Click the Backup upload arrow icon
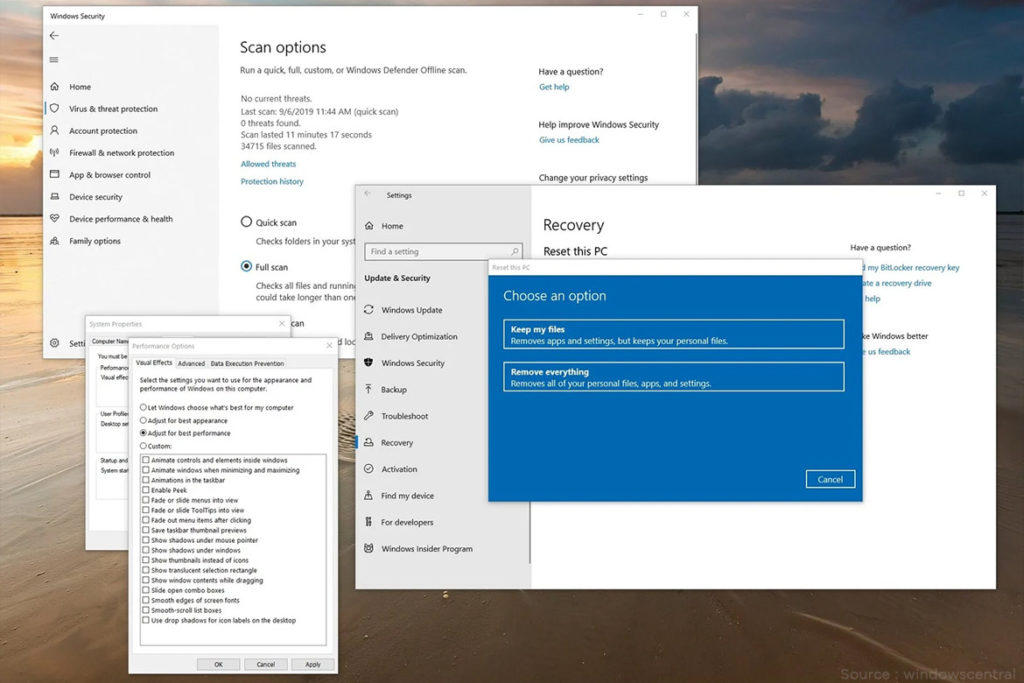Image resolution: width=1024 pixels, height=683 pixels. [369, 389]
